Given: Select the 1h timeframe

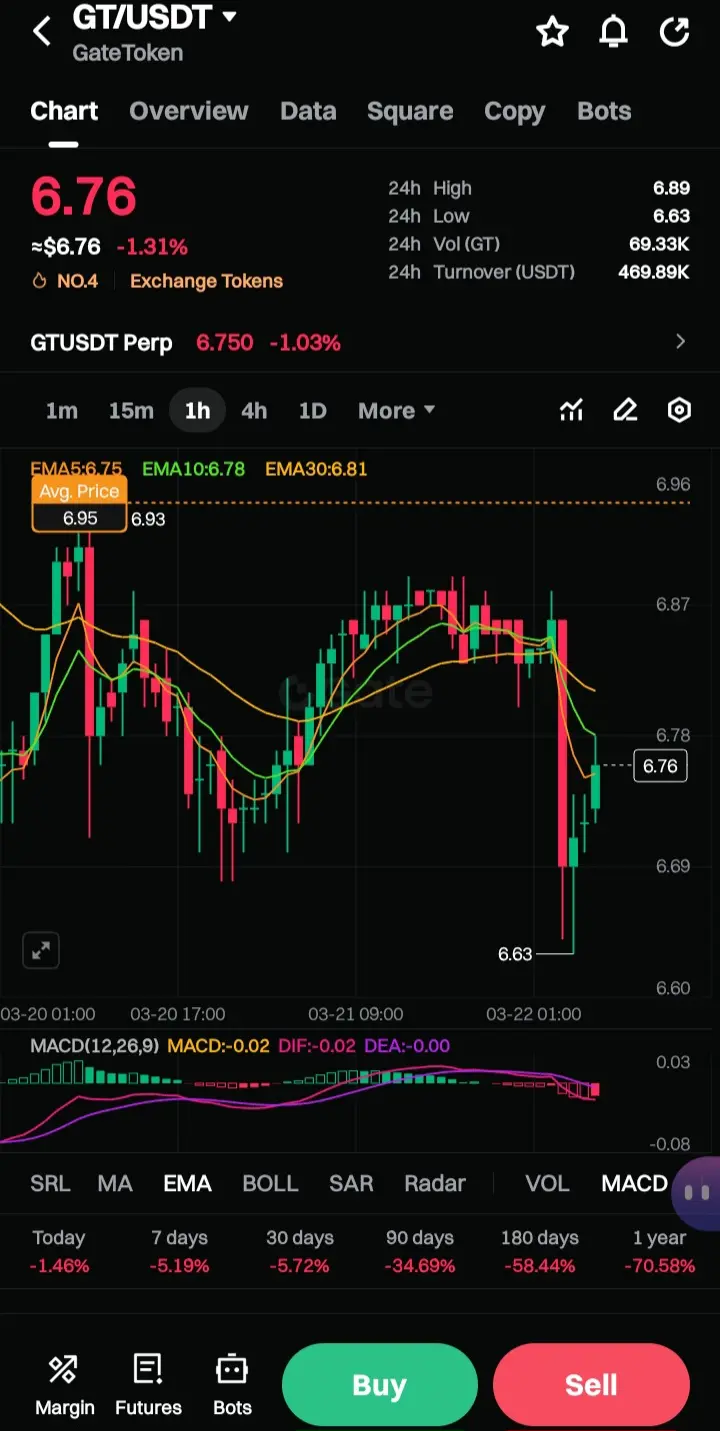Looking at the screenshot, I should point(197,411).
